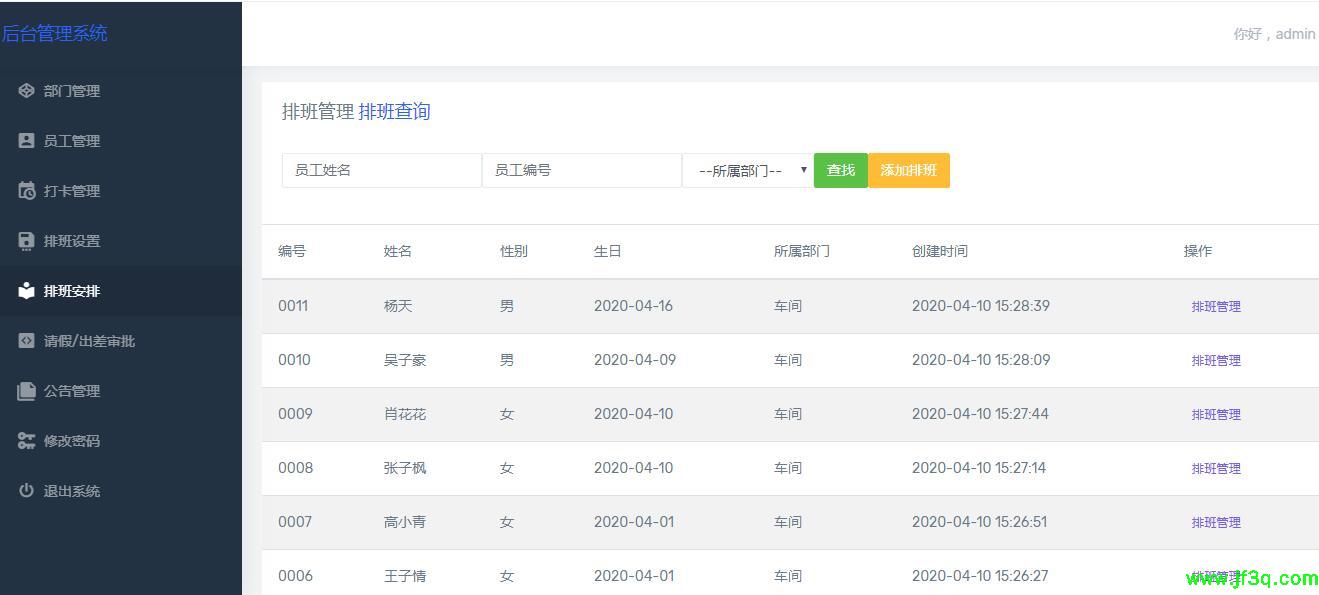The image size is (1319, 595).
Task: Open 排班管理 link for 杨天
Action: coord(1215,306)
